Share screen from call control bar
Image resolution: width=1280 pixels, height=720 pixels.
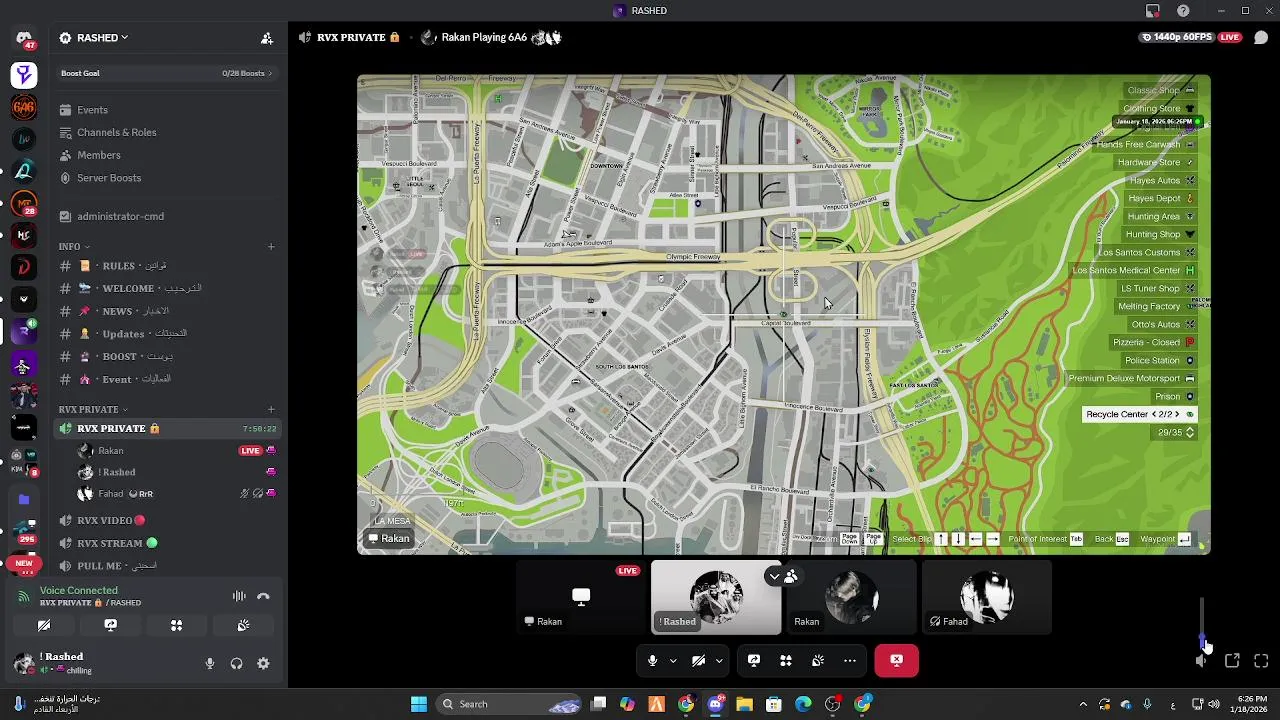pos(754,660)
